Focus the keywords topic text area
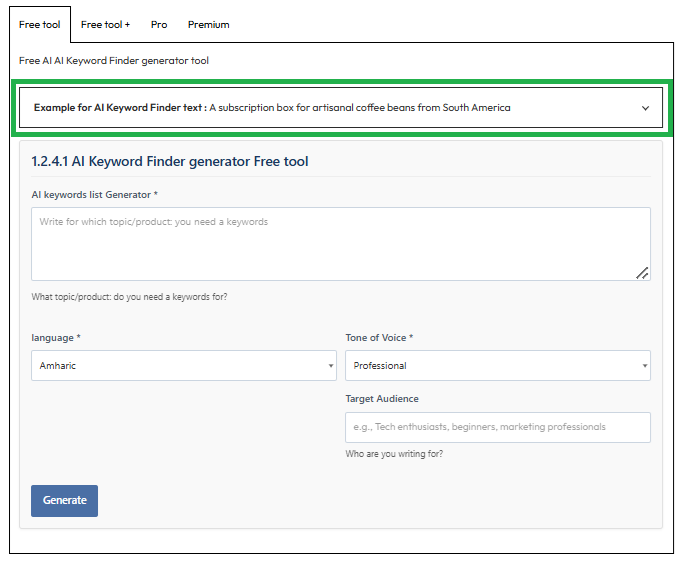 (340, 244)
